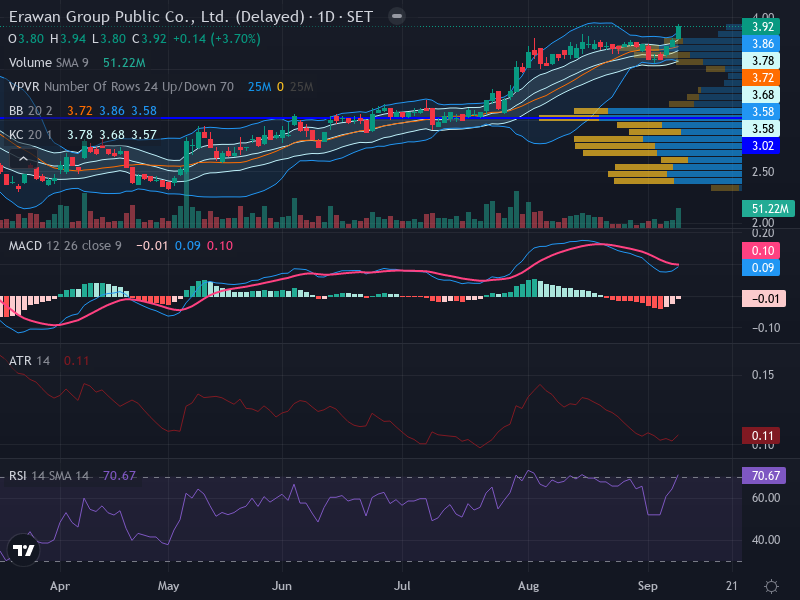Click the orange 3.72 BB basis label
This screenshot has height=600, width=800.
pyautogui.click(x=761, y=78)
